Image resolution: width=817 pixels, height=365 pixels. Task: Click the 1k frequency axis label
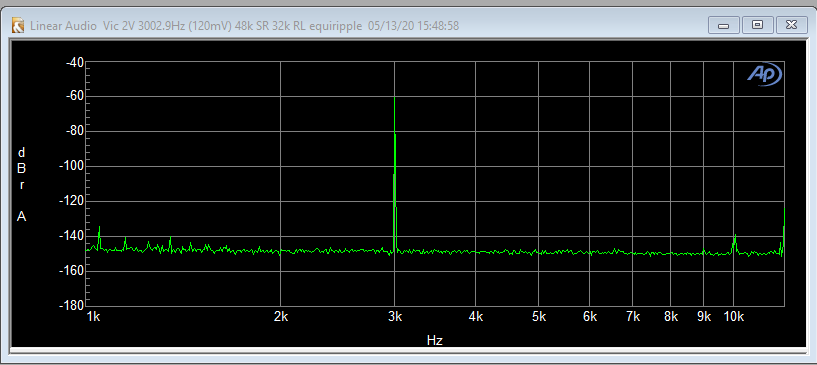click(x=94, y=317)
